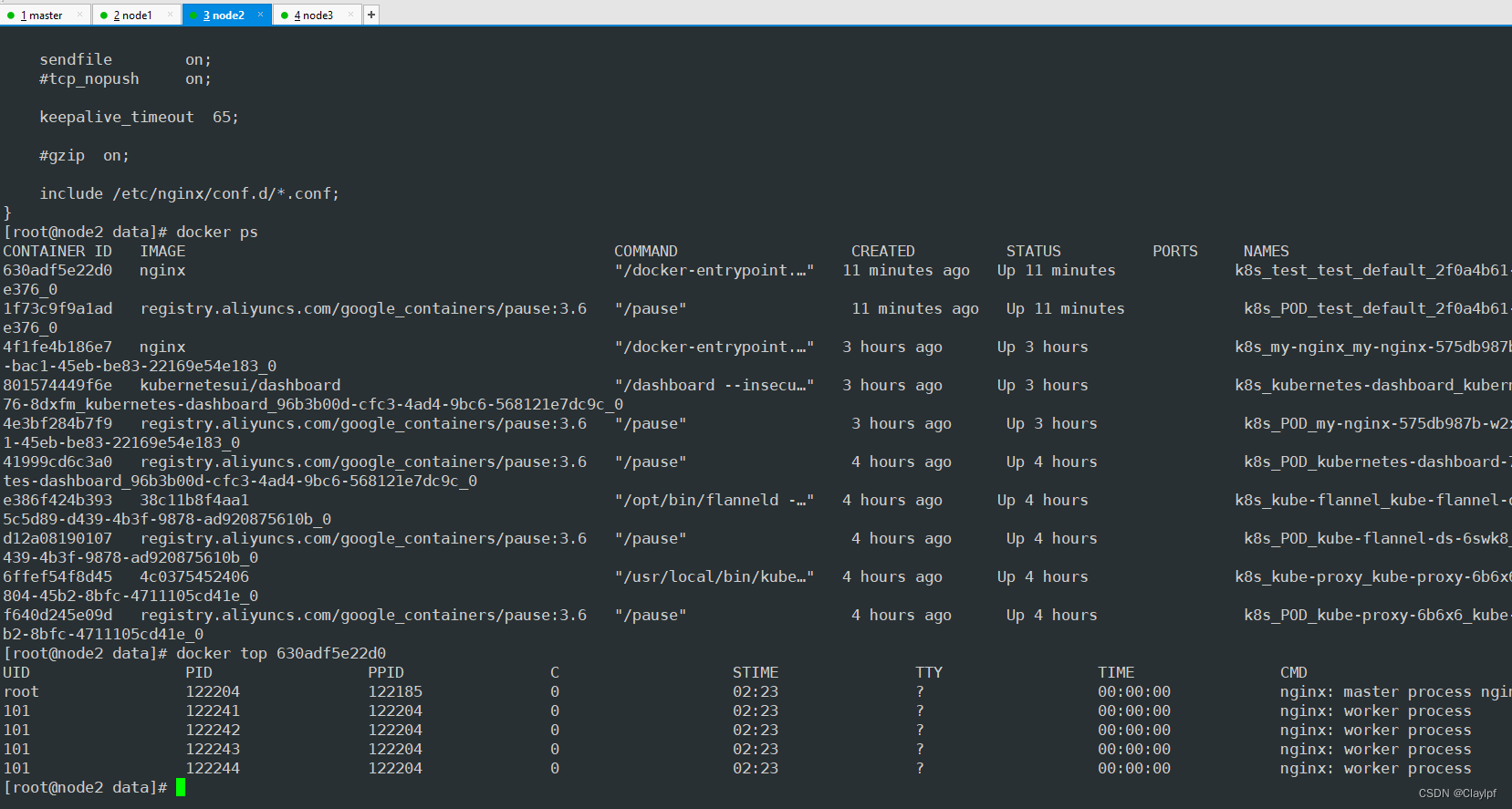Image resolution: width=1512 pixels, height=809 pixels.
Task: Click the 'include /etc/nginx/conf.d/*.conf;' line
Action: pyautogui.click(x=189, y=193)
